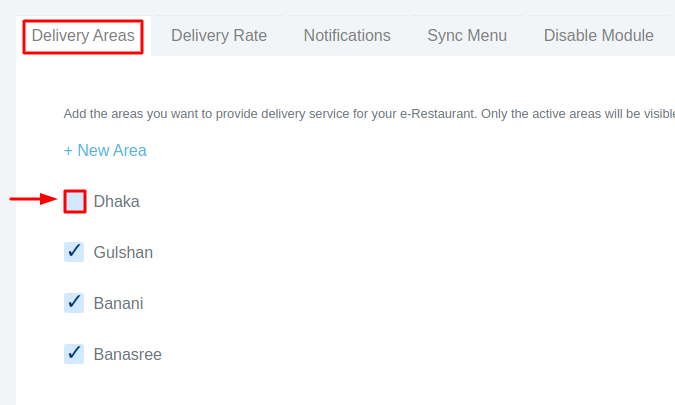Enable the Dhaka delivery area checkbox
Screen dimensions: 675x405
(x=74, y=201)
